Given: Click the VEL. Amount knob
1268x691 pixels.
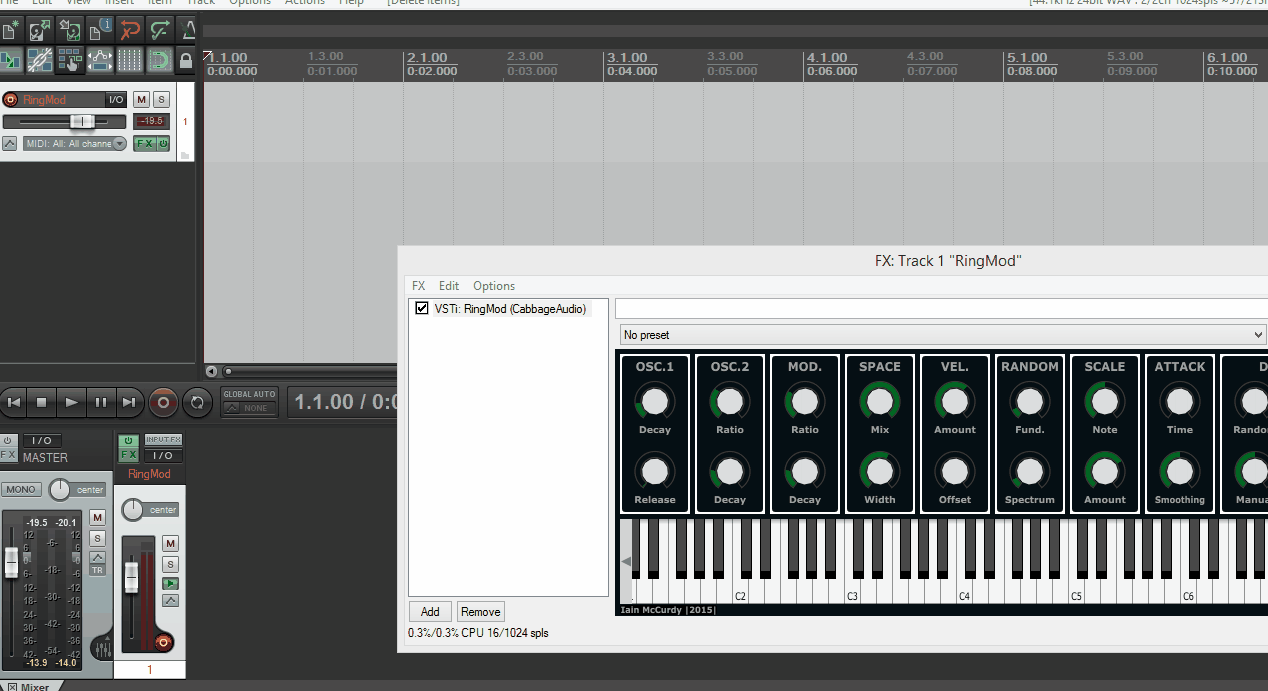Looking at the screenshot, I should point(954,402).
